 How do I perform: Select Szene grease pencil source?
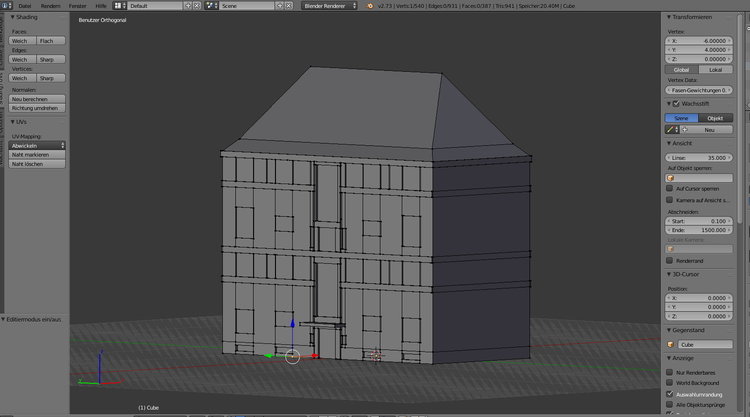pos(682,118)
